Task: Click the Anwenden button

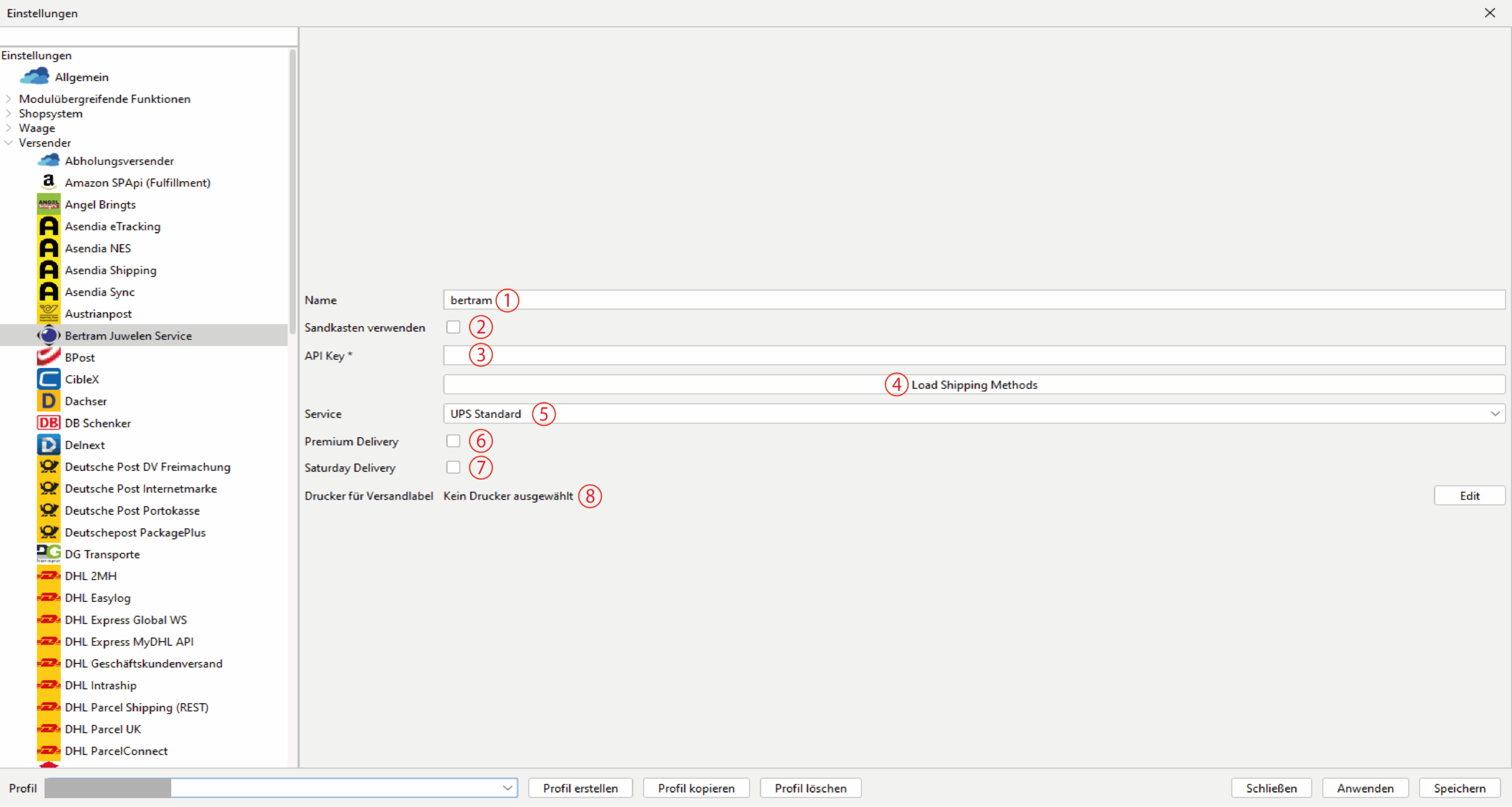Action: pyautogui.click(x=1366, y=788)
